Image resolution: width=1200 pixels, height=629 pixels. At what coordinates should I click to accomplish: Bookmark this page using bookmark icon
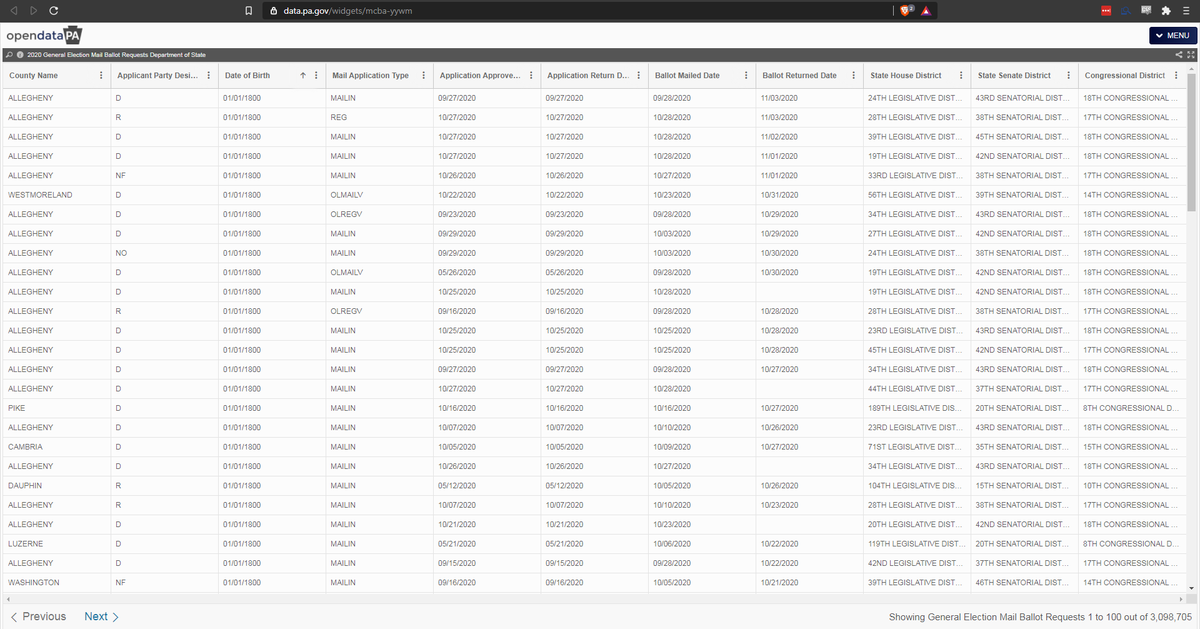[x=247, y=10]
